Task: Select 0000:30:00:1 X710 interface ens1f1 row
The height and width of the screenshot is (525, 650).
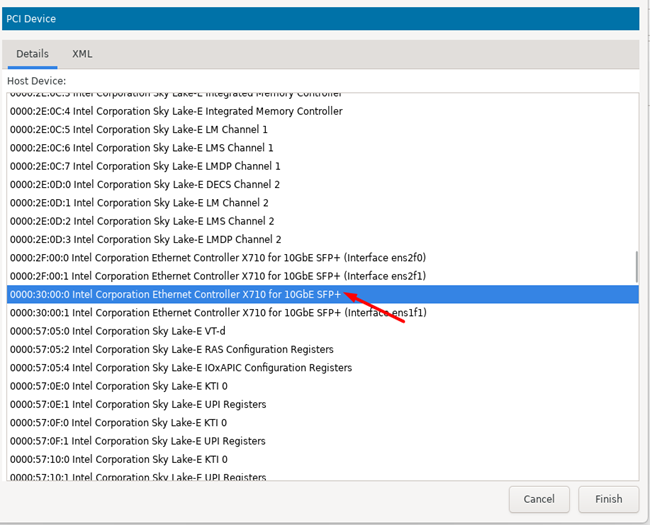Action: click(x=323, y=312)
